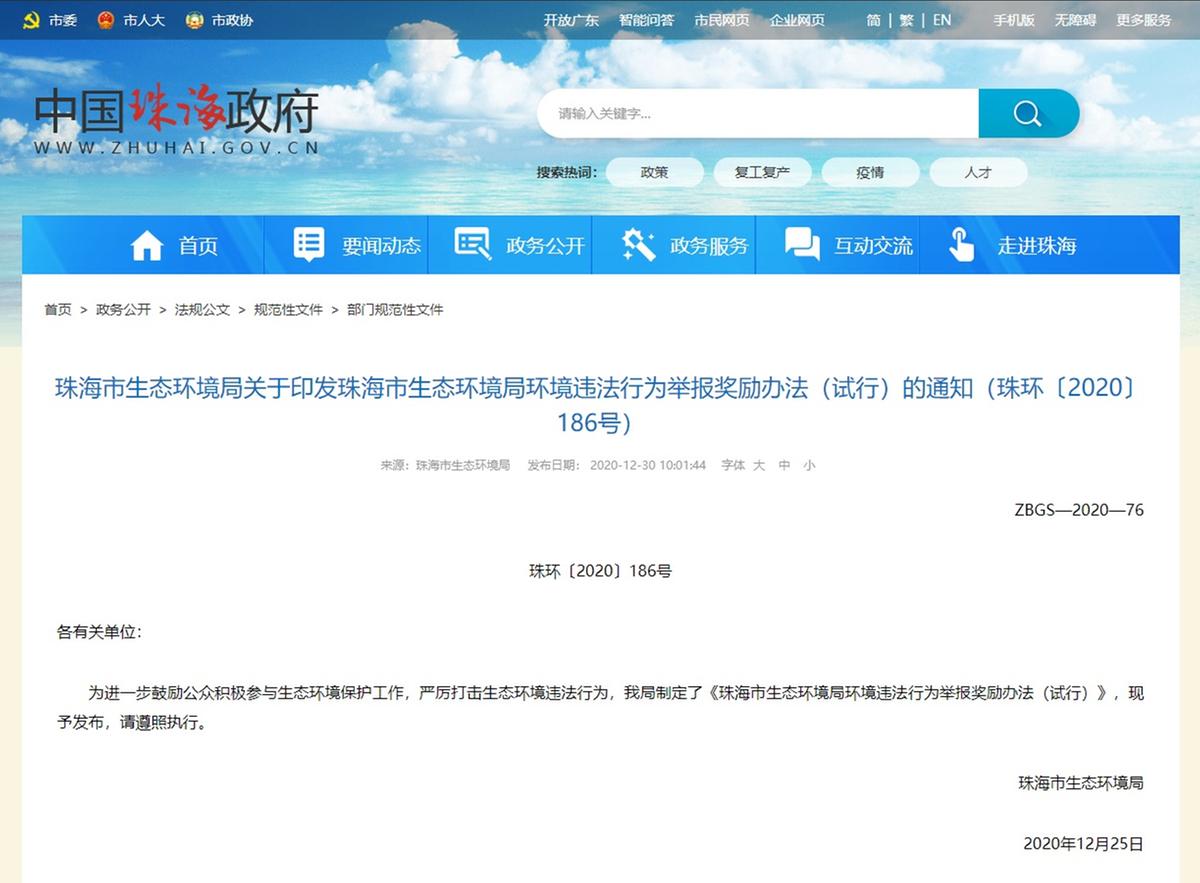
Task: Open 要闻动态 navigation item
Action: (x=381, y=246)
